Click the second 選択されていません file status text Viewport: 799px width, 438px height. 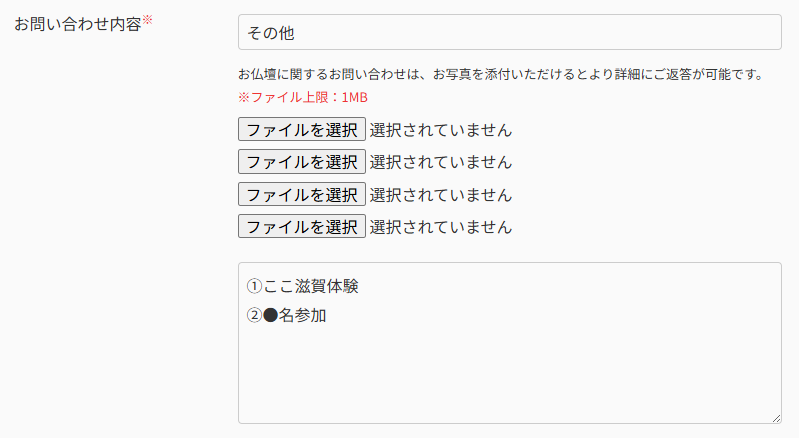440,162
